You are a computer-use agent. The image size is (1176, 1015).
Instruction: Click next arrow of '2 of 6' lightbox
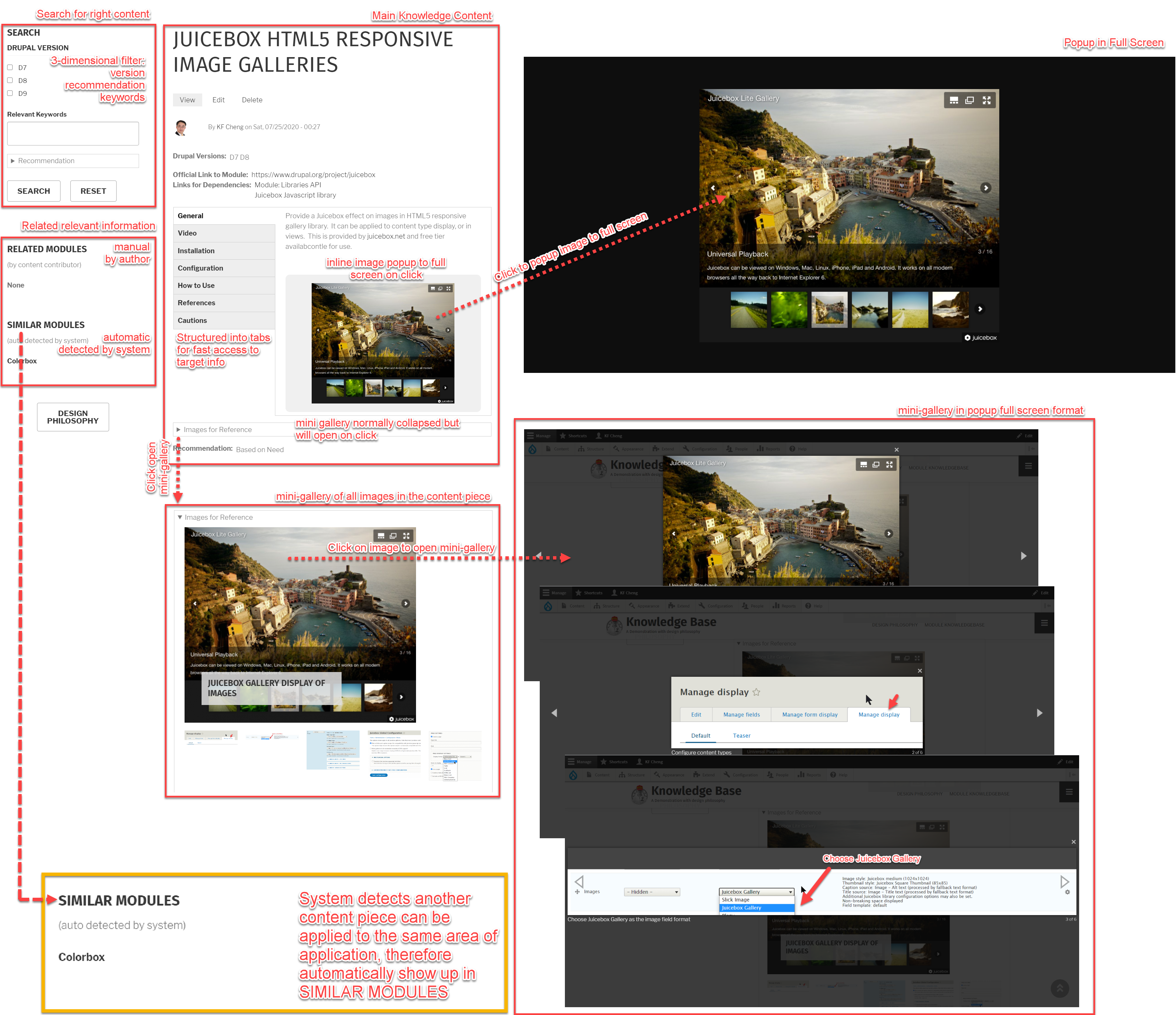(x=1040, y=713)
